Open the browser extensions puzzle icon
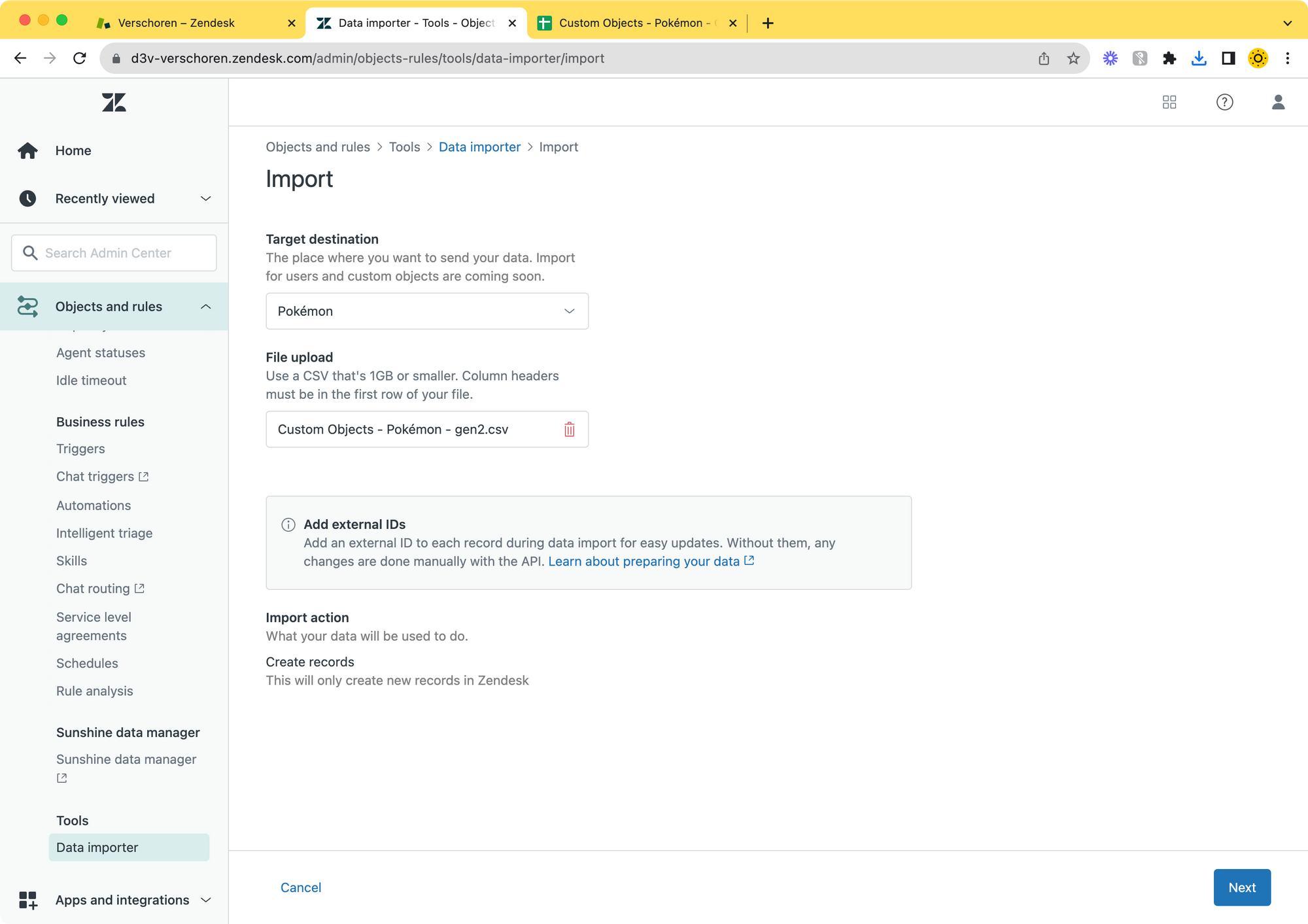Viewport: 1308px width, 924px height. tap(1169, 58)
